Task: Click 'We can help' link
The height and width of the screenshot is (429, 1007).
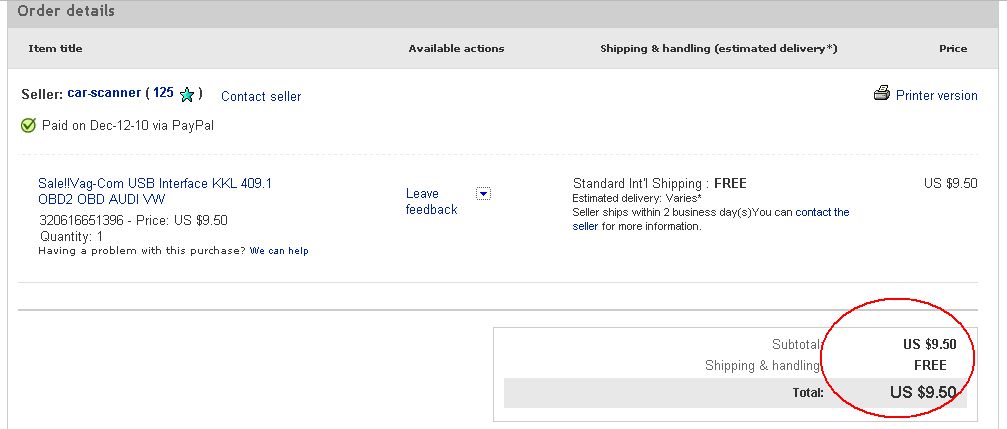Action: (x=279, y=251)
